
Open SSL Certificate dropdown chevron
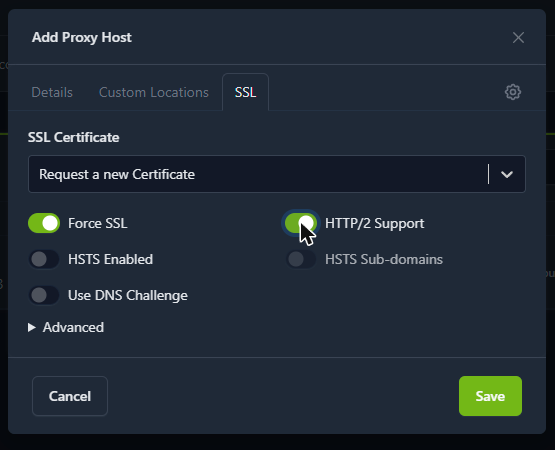(507, 174)
